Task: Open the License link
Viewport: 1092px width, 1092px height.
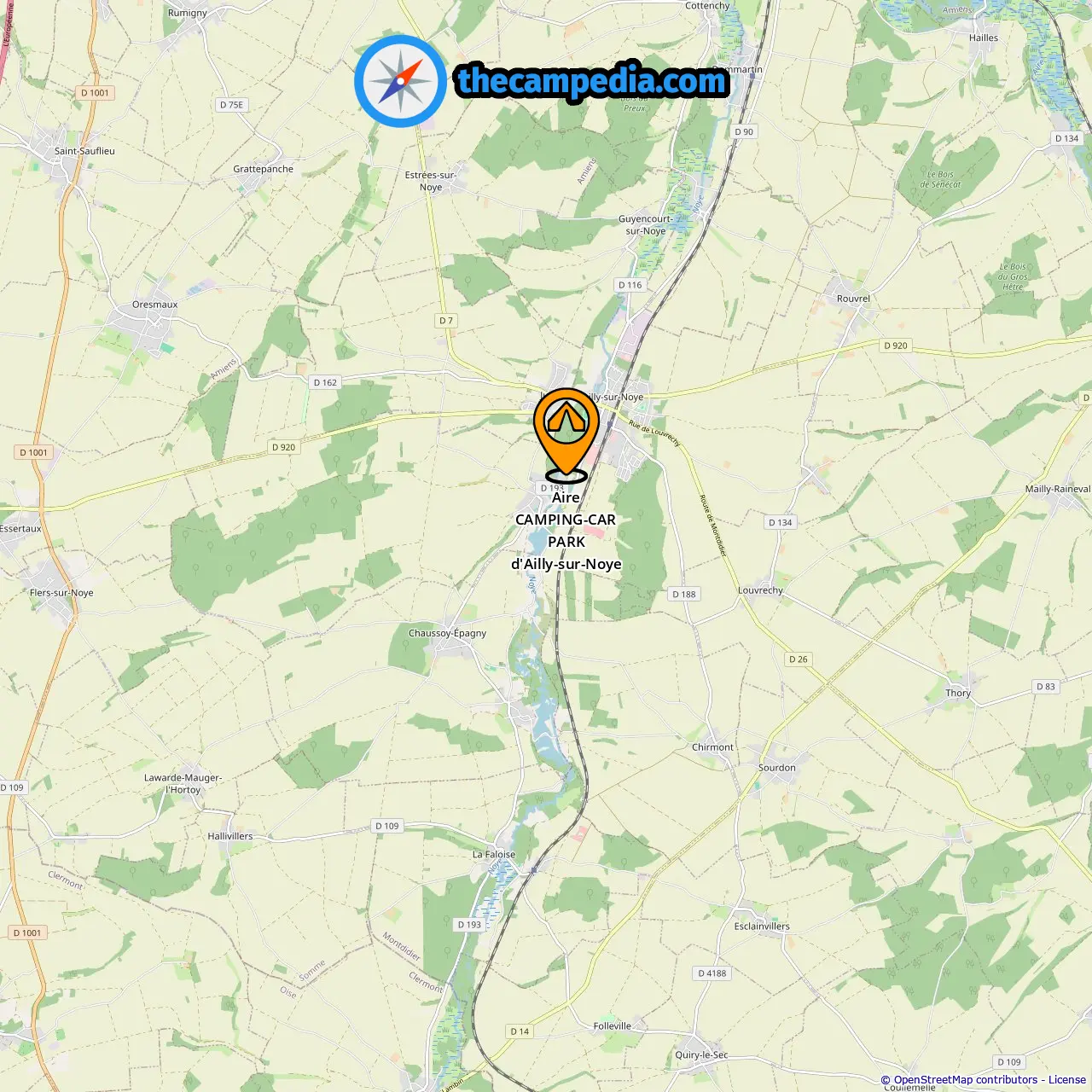Action: pyautogui.click(x=1067, y=1080)
